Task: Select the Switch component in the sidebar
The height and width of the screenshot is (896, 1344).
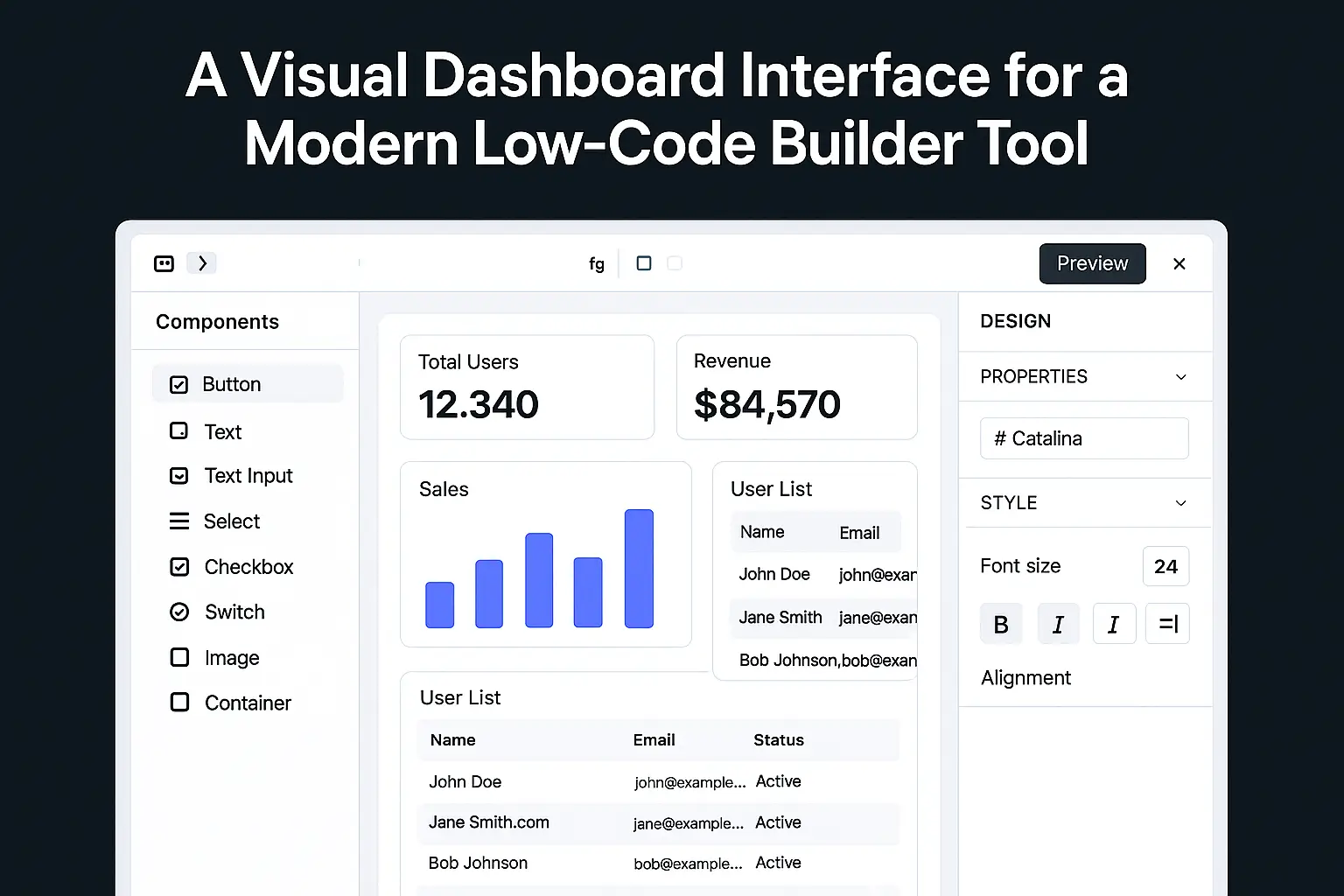Action: coord(235,612)
